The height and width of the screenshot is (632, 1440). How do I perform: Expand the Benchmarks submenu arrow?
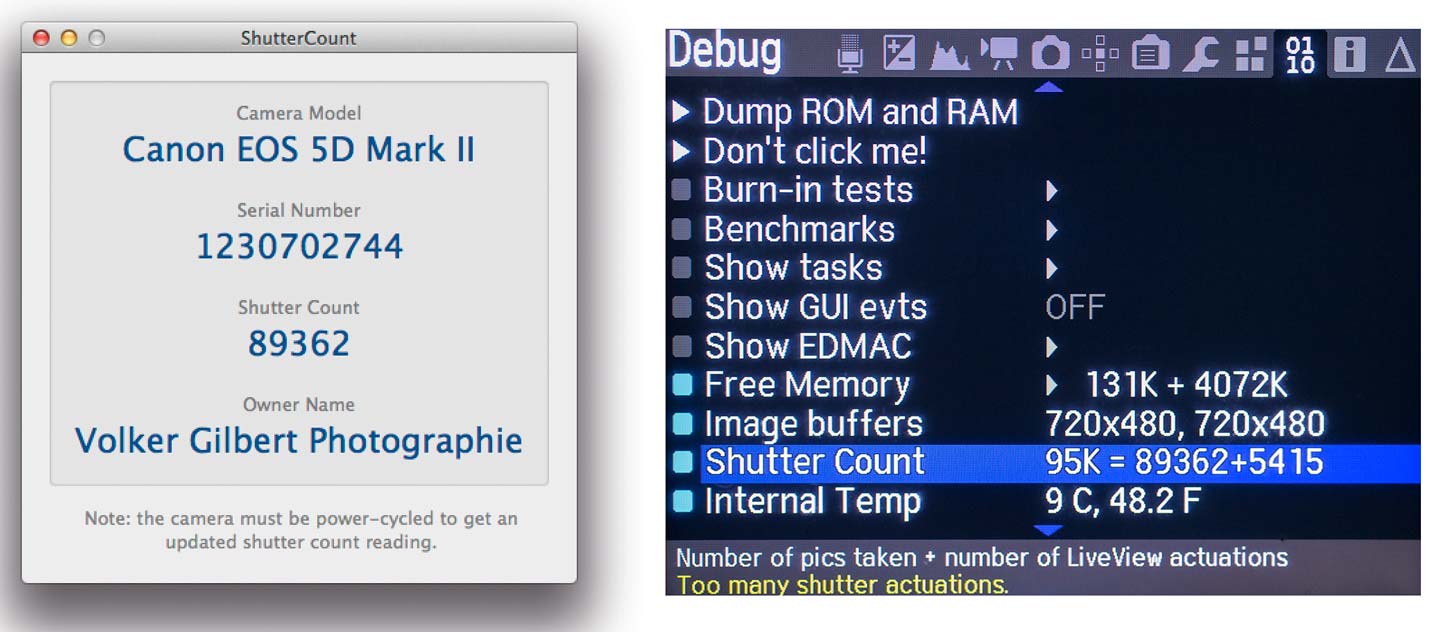click(1052, 230)
